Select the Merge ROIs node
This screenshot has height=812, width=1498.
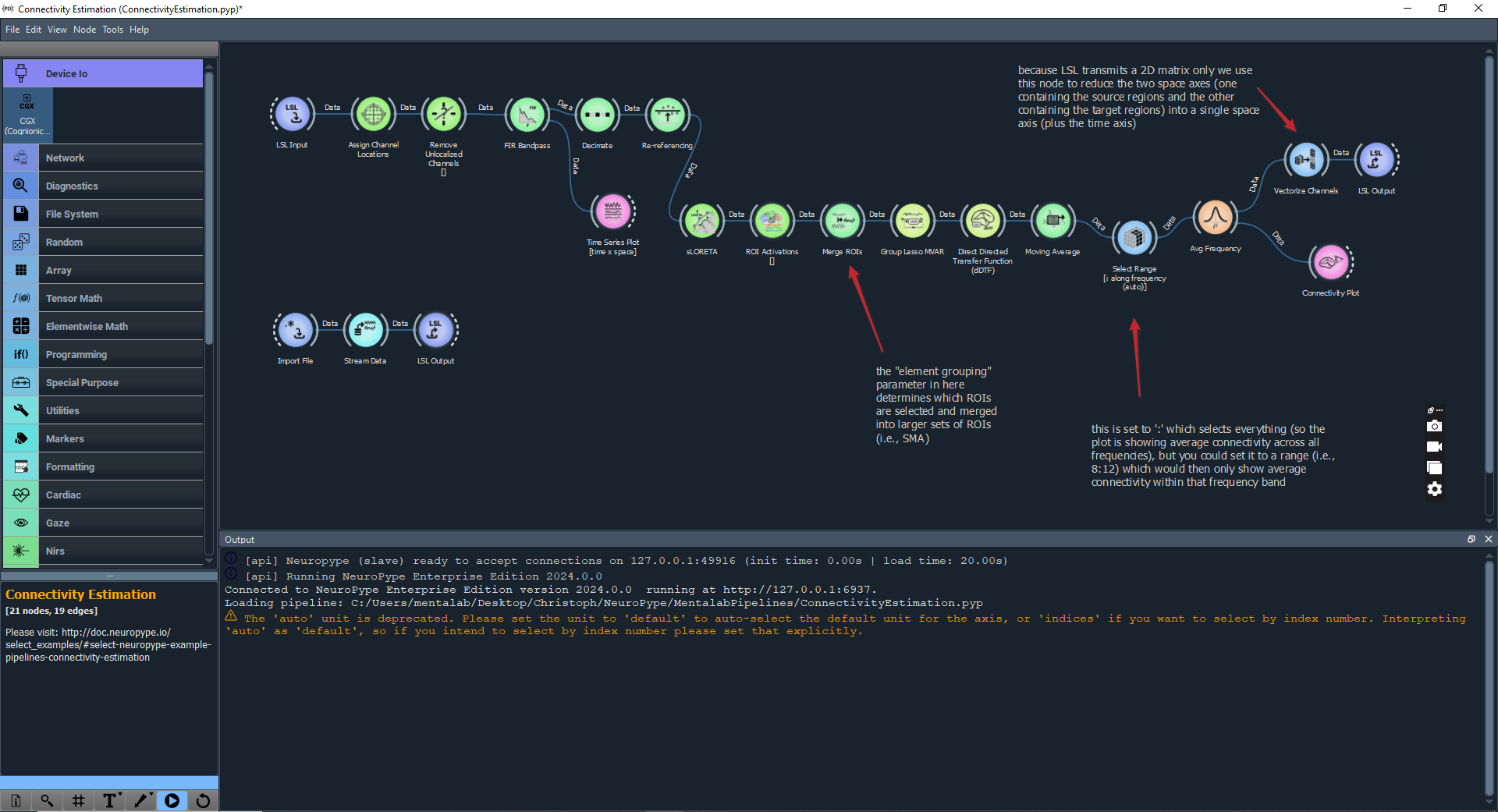(x=842, y=221)
